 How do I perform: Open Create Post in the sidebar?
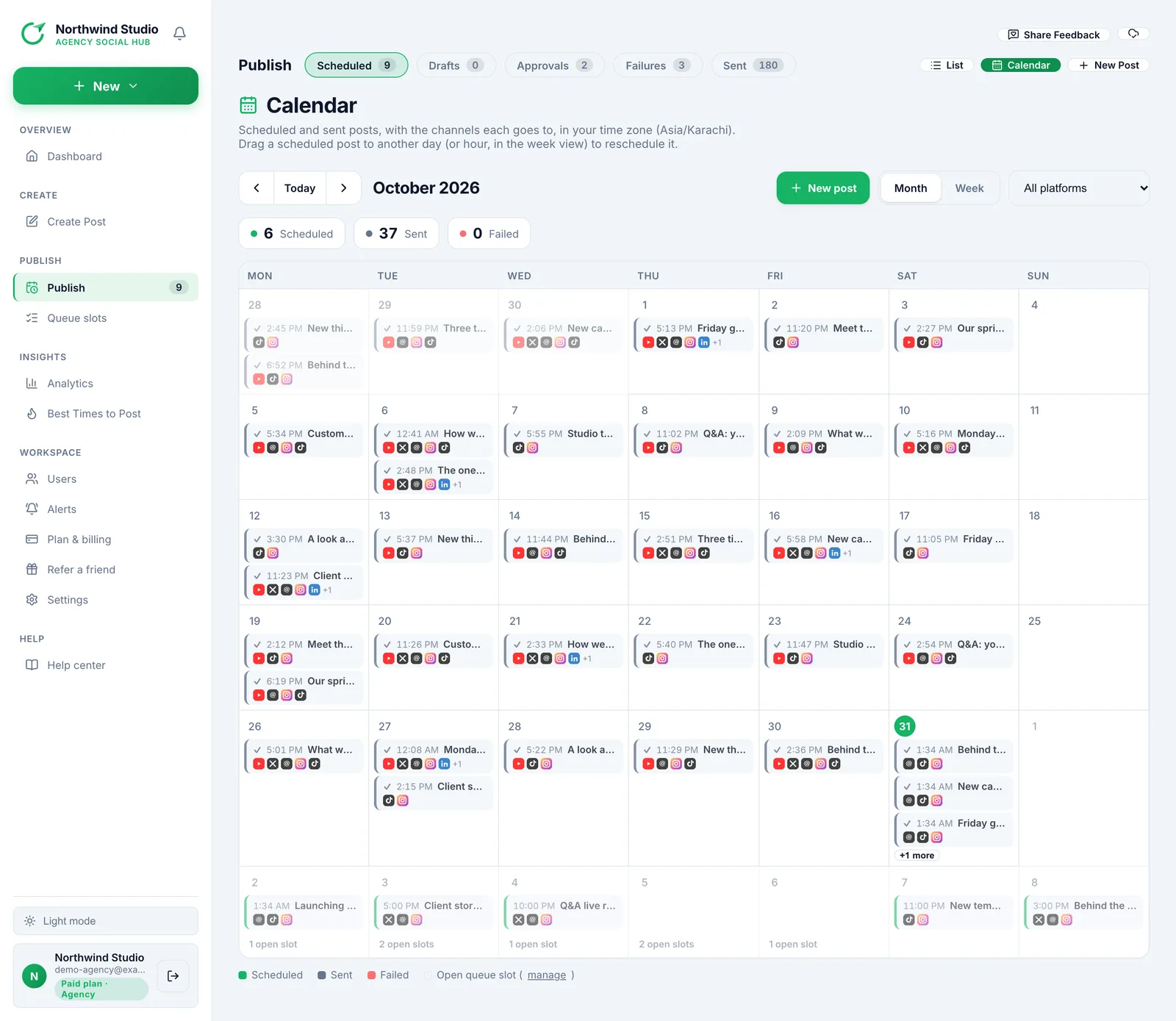(106, 222)
